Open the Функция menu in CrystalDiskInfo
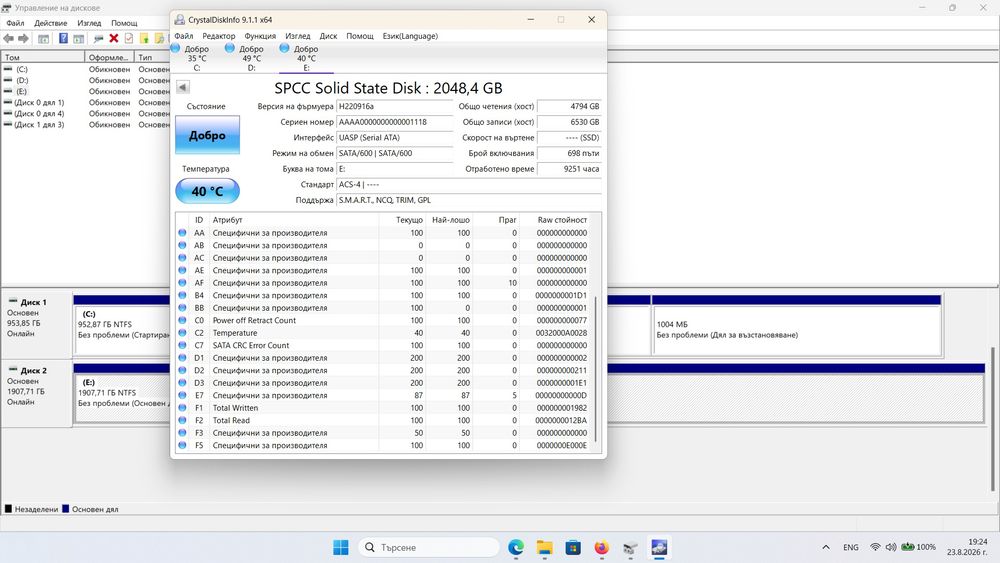The image size is (1000, 563). [260, 36]
